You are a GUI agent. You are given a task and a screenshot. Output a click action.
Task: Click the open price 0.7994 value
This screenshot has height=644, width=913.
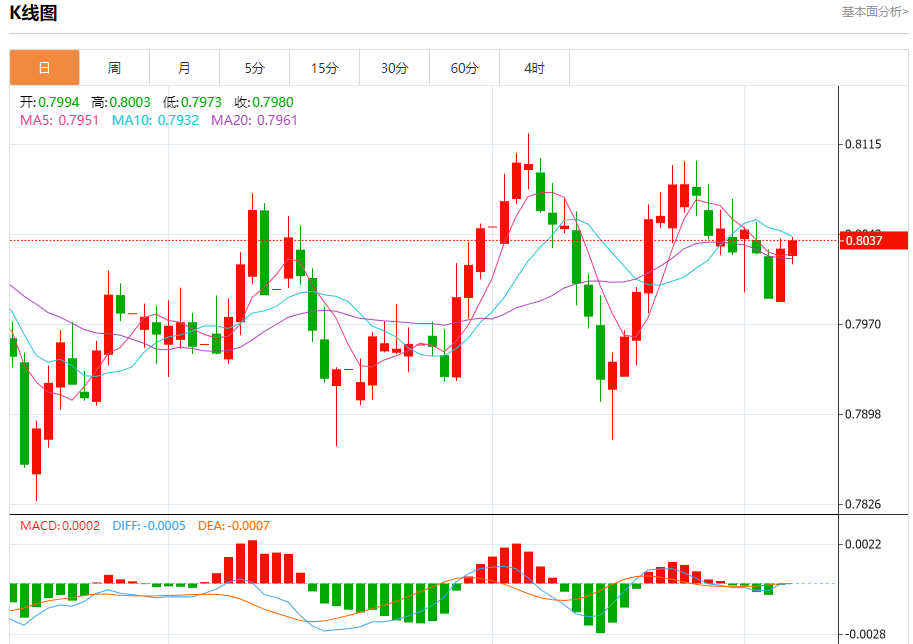pos(59,102)
